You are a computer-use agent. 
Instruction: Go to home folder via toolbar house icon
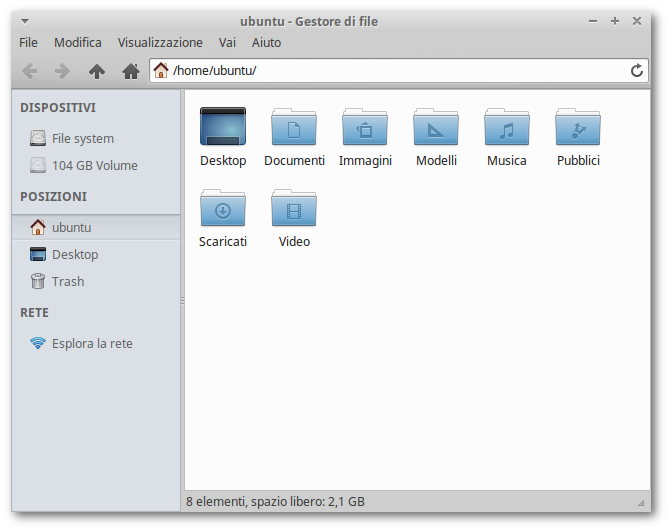click(131, 71)
